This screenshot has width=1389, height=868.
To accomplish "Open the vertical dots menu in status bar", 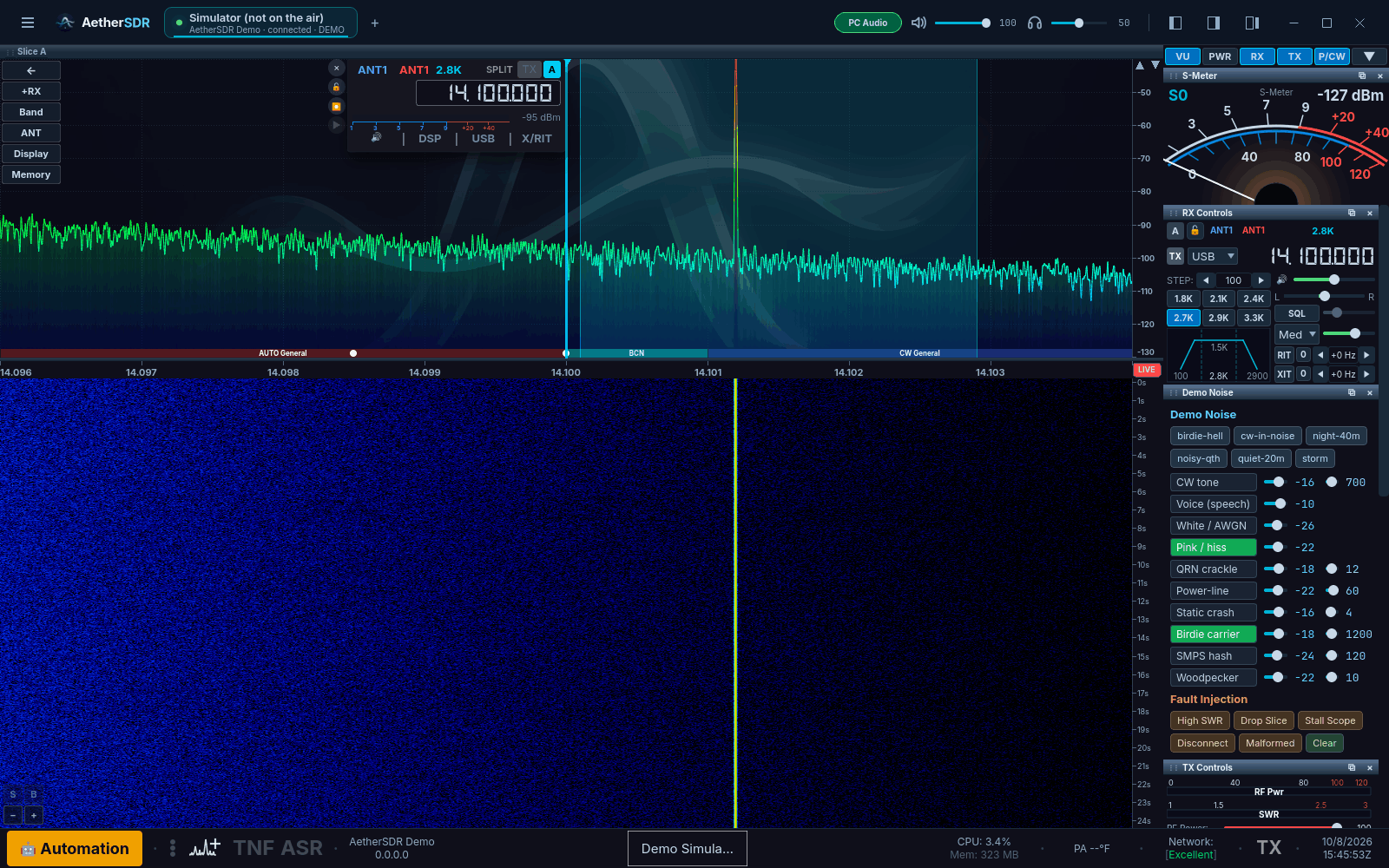I will click(173, 848).
